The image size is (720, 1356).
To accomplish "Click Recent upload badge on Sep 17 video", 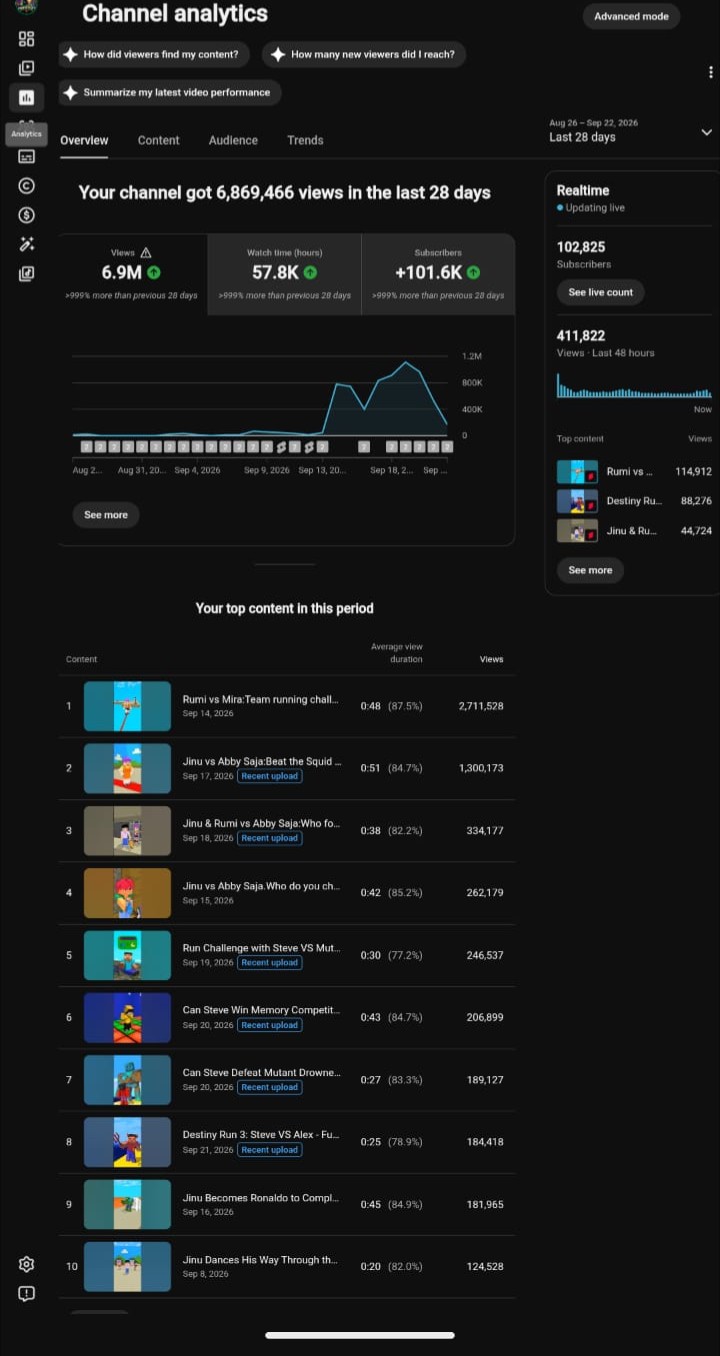I will pos(269,776).
